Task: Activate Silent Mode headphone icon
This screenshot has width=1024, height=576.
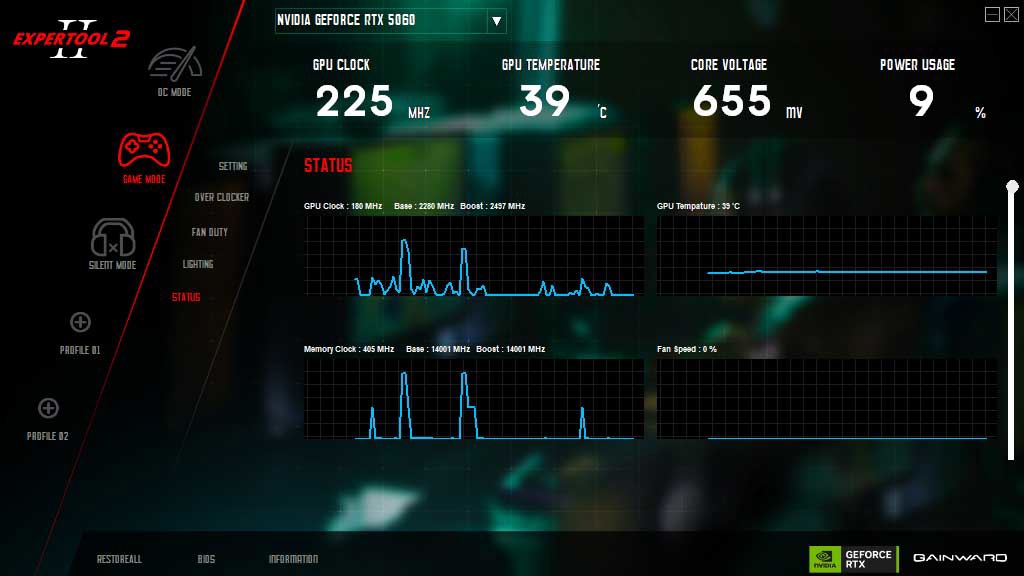Action: [112, 238]
